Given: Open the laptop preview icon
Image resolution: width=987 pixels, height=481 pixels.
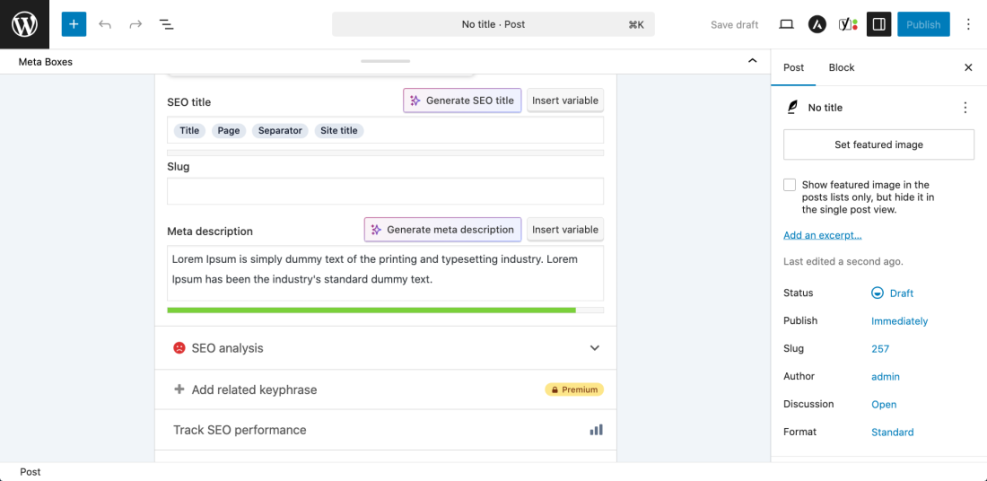Looking at the screenshot, I should pyautogui.click(x=786, y=25).
